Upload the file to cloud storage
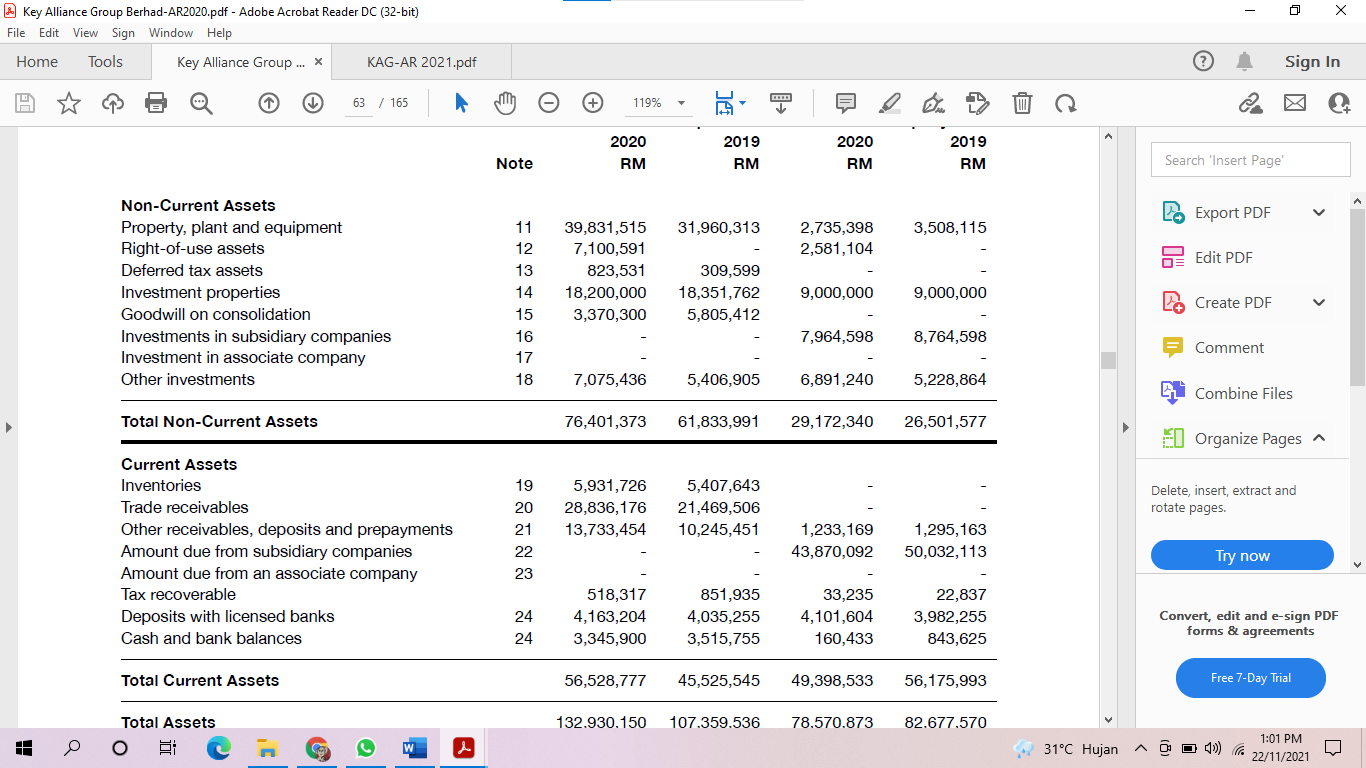Viewport: 1366px width, 768px height. point(113,103)
